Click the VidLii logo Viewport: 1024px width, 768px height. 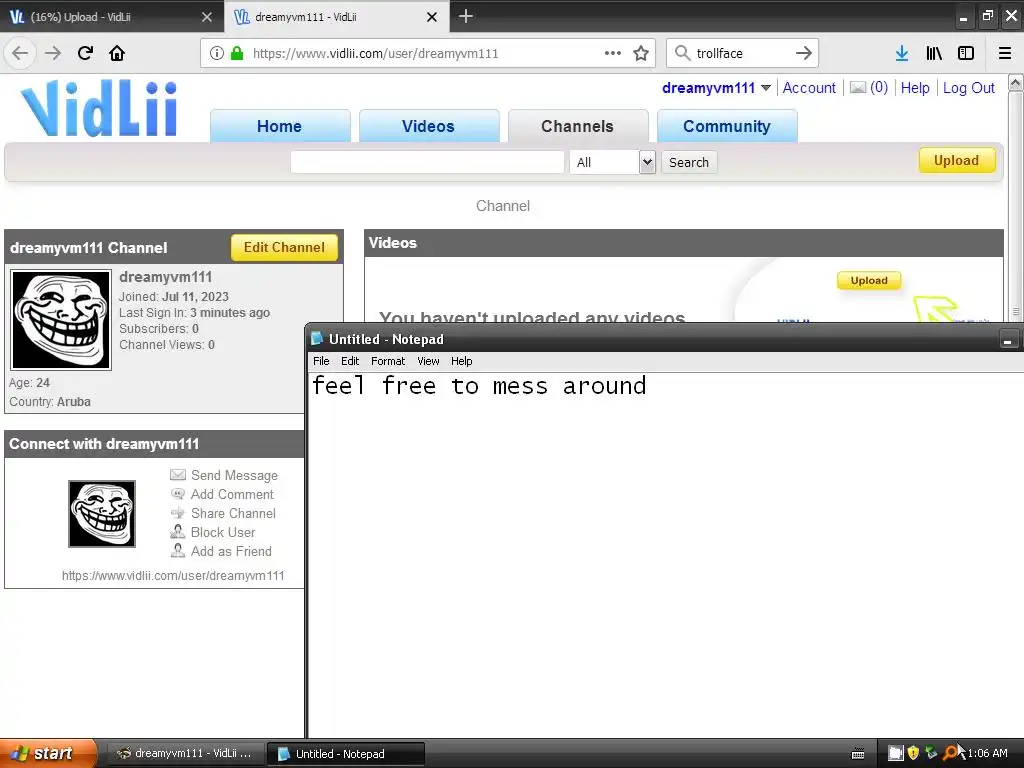click(99, 108)
